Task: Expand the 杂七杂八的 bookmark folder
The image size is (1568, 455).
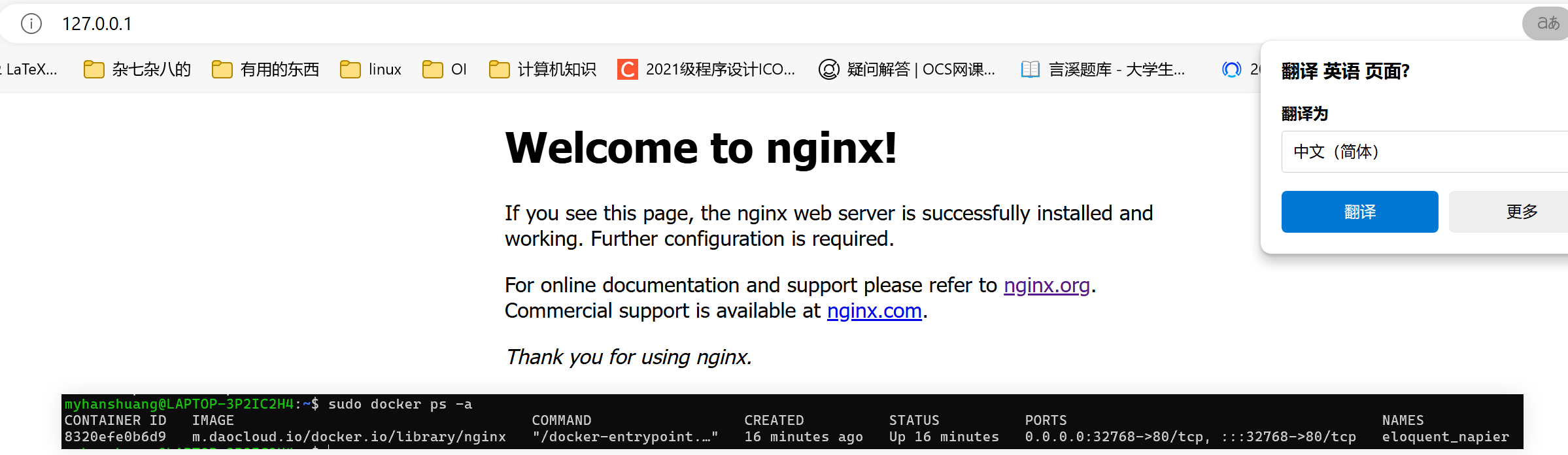Action: [x=137, y=69]
